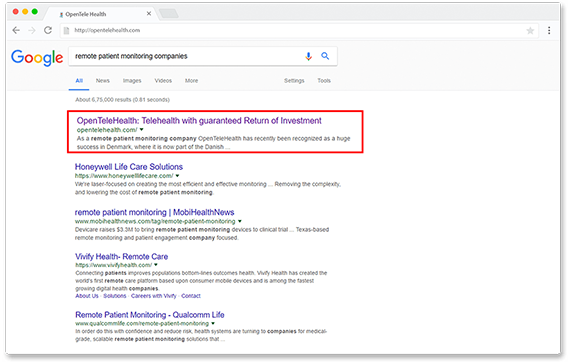This screenshot has width=570, height=362.
Task: Close the OpenTele Health tab
Action: 149,14
